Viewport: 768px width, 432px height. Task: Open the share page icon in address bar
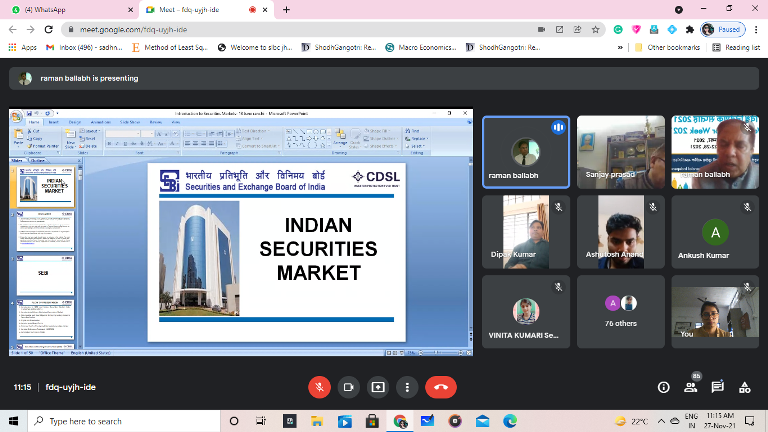pos(577,29)
